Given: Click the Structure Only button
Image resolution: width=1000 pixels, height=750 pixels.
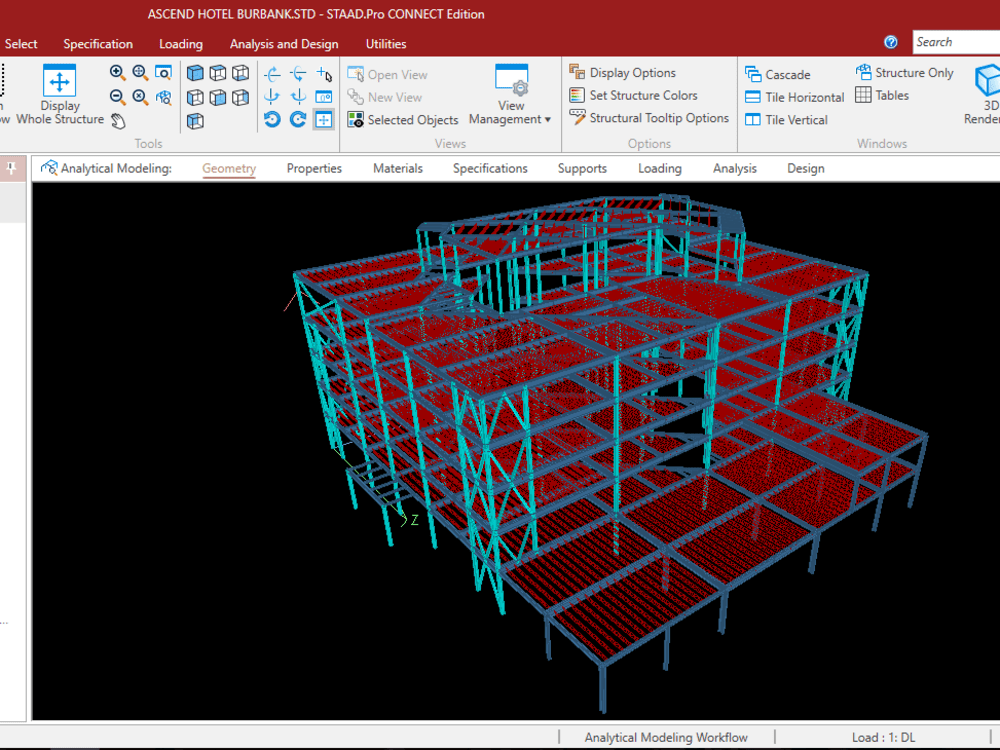Looking at the screenshot, I should 904,73.
